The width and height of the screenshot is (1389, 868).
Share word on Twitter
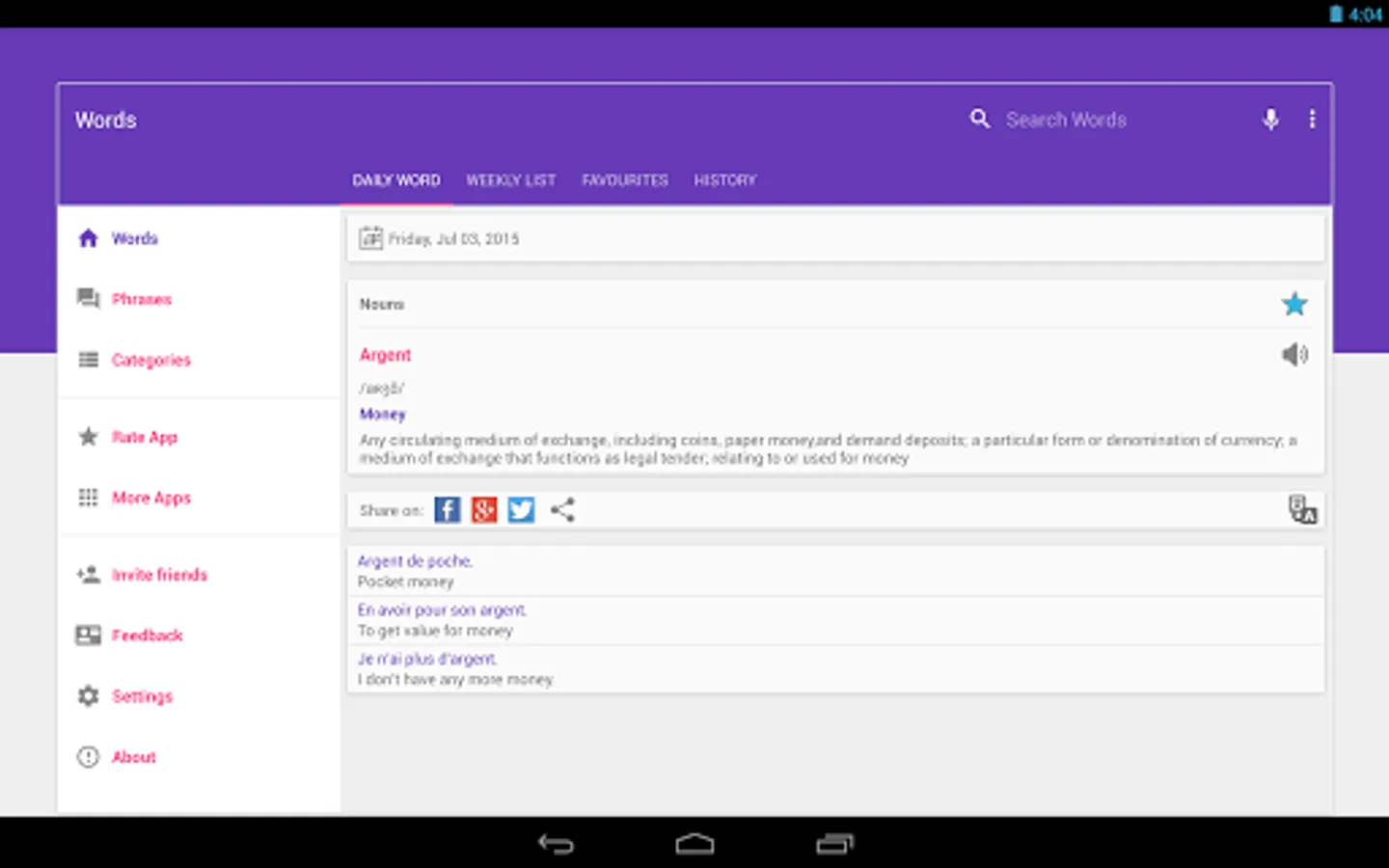click(521, 509)
